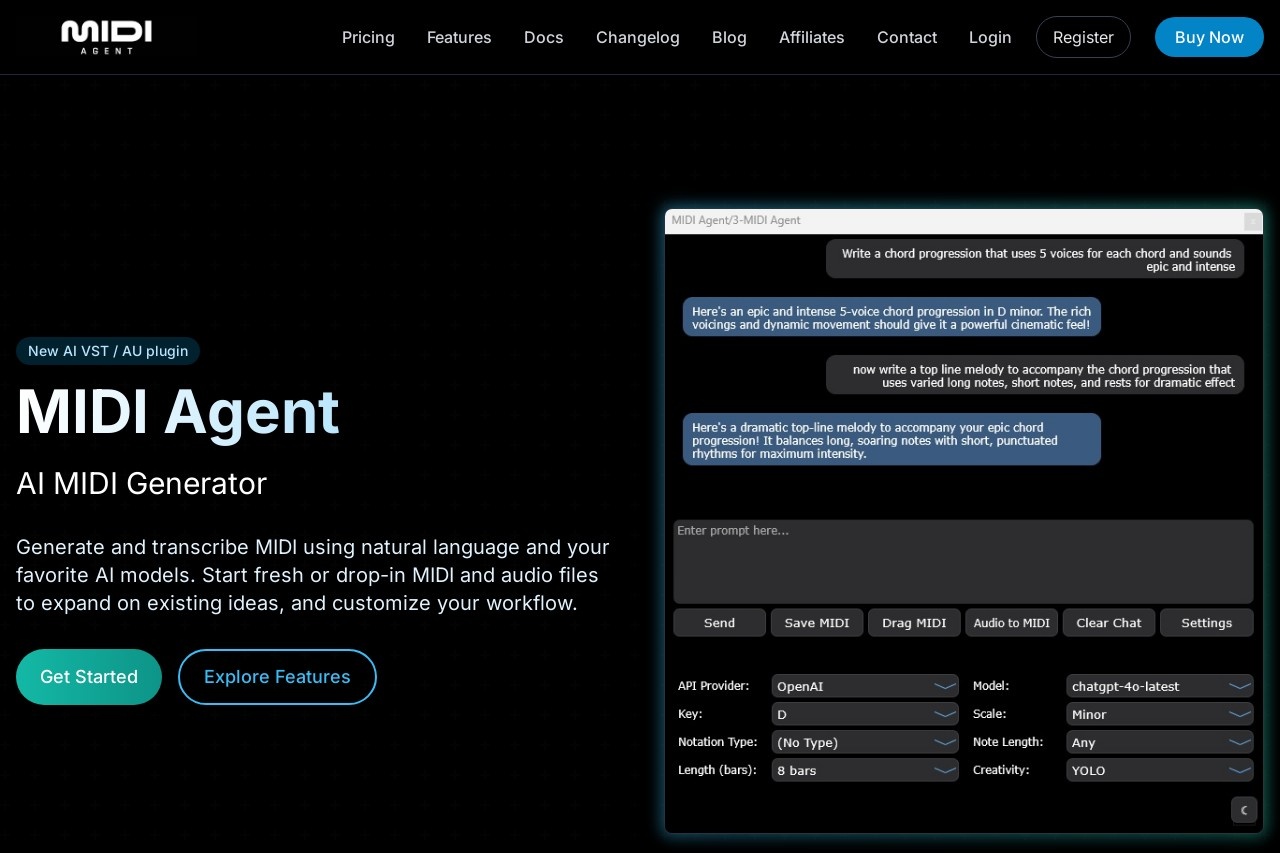The height and width of the screenshot is (853, 1280).
Task: Close the MIDI Agent plugin window
Action: click(x=1252, y=221)
